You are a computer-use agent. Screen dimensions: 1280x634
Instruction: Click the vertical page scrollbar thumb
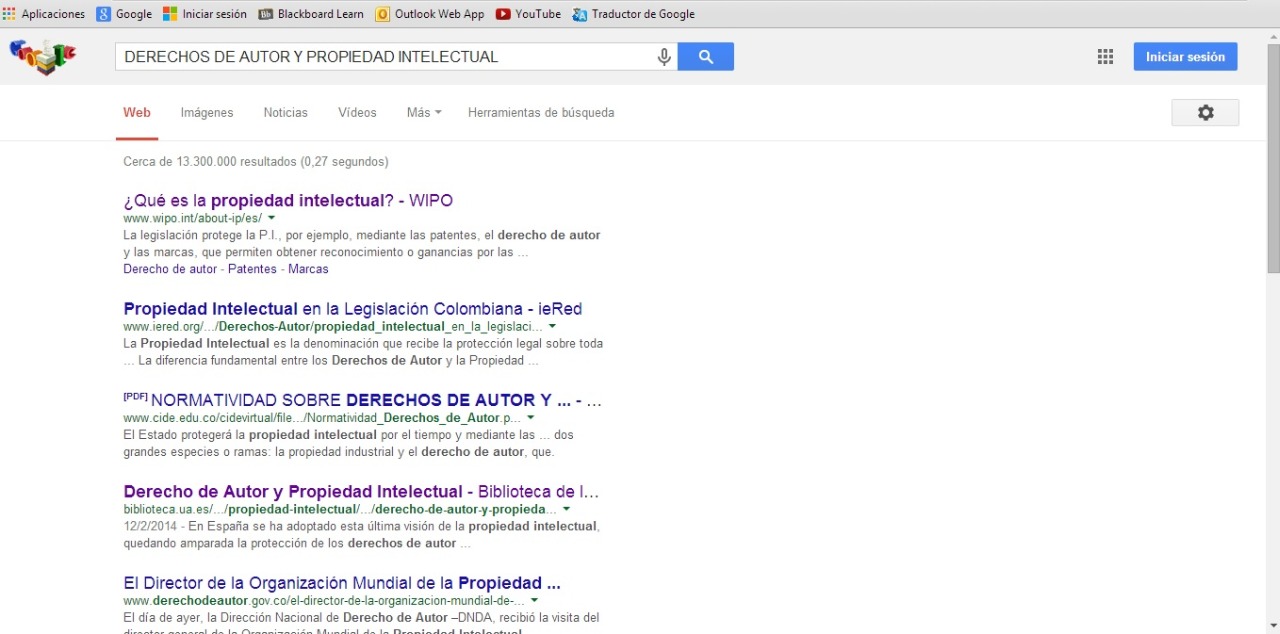tap(1272, 160)
